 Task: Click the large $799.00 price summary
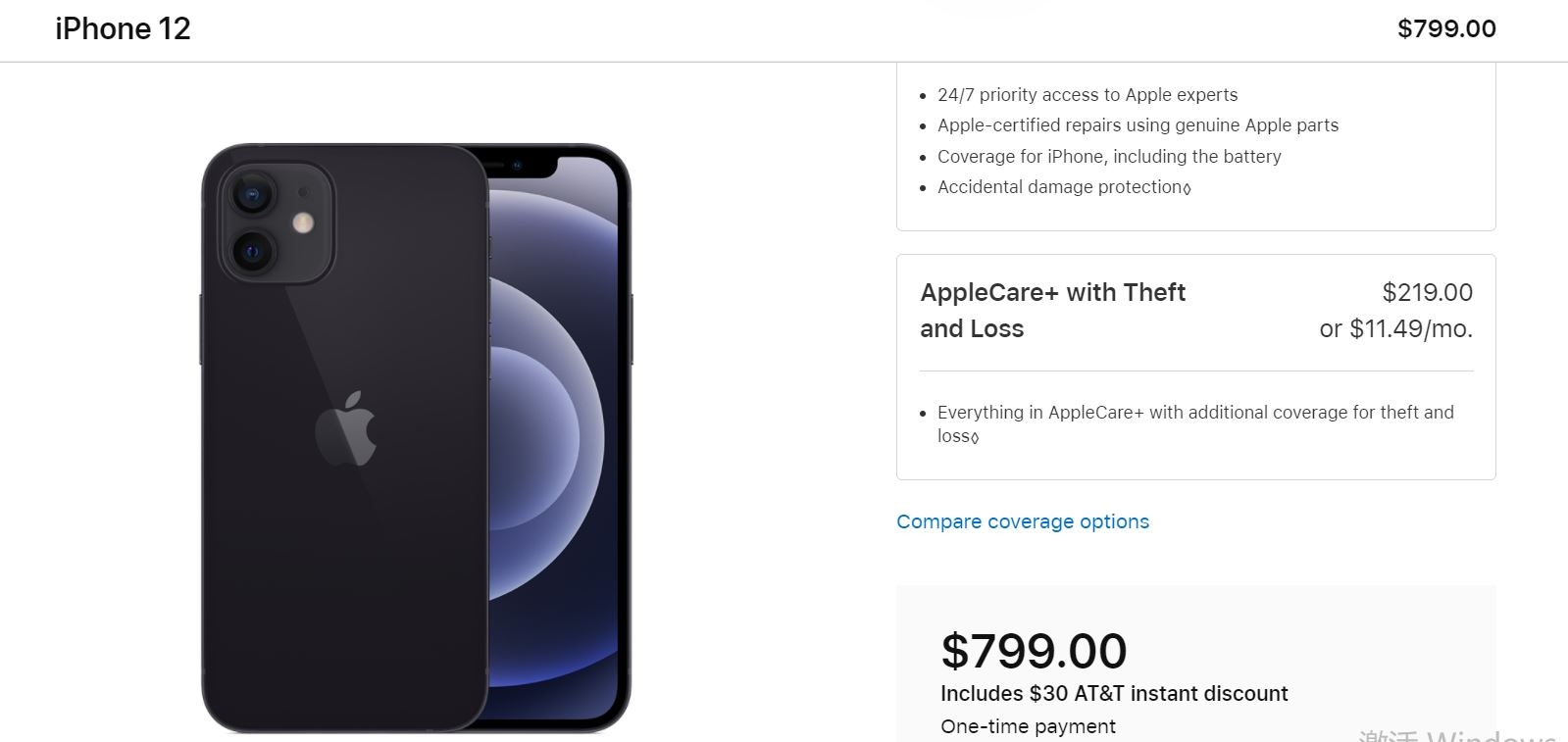coord(1034,651)
